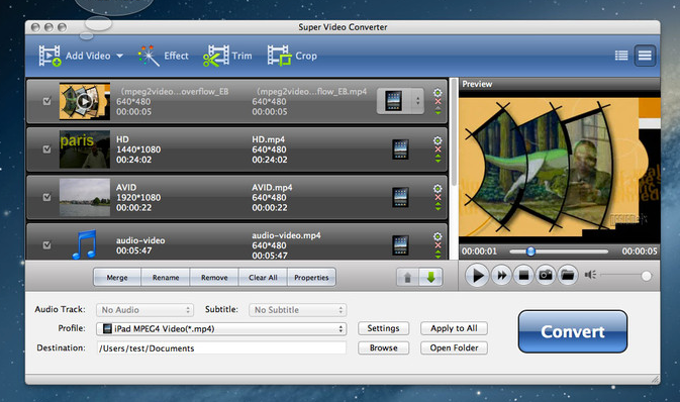Click iPad profile icon in AVID row
Image resolution: width=680 pixels, height=402 pixels.
[x=400, y=197]
